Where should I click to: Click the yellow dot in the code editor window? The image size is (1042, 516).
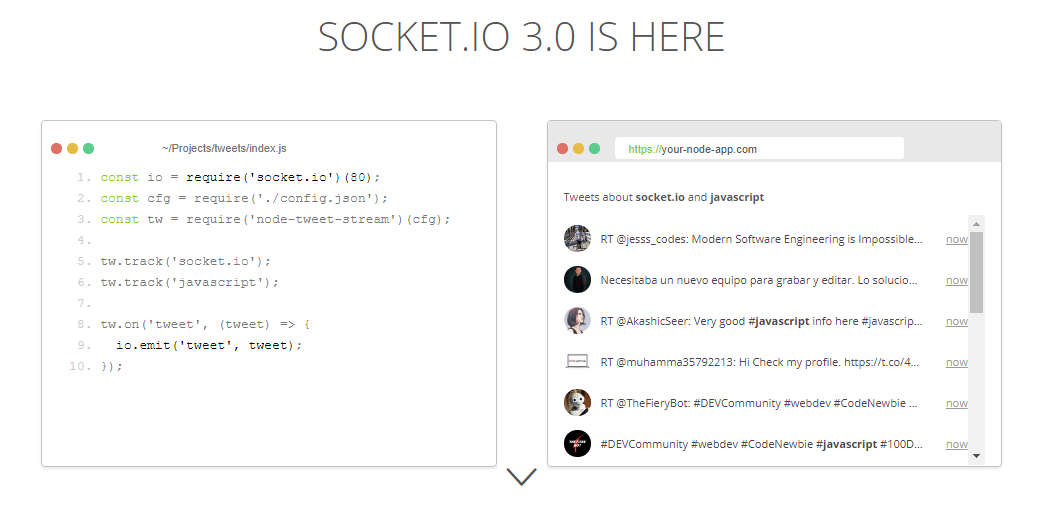click(72, 148)
